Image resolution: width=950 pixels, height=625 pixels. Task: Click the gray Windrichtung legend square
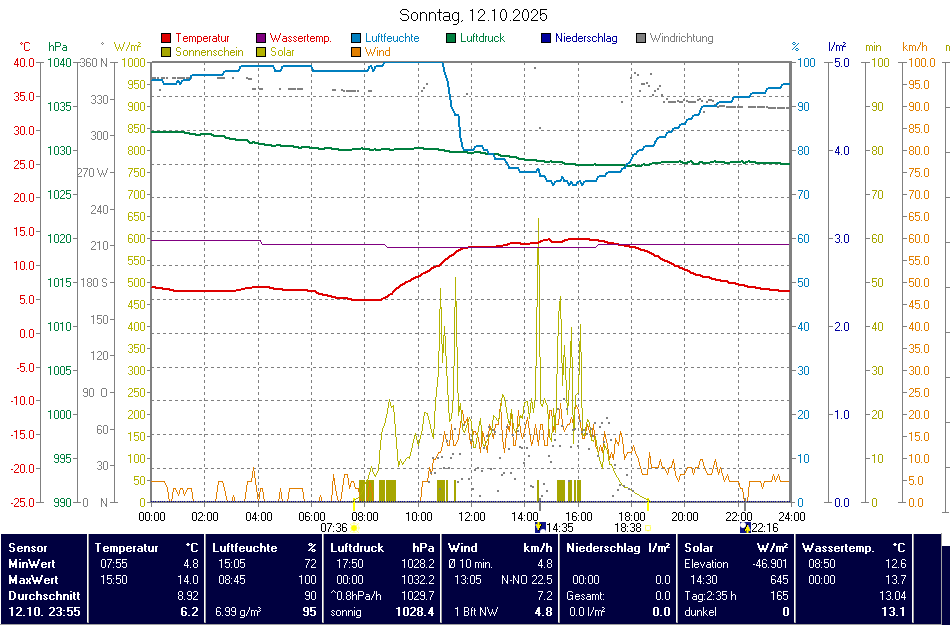(x=641, y=39)
